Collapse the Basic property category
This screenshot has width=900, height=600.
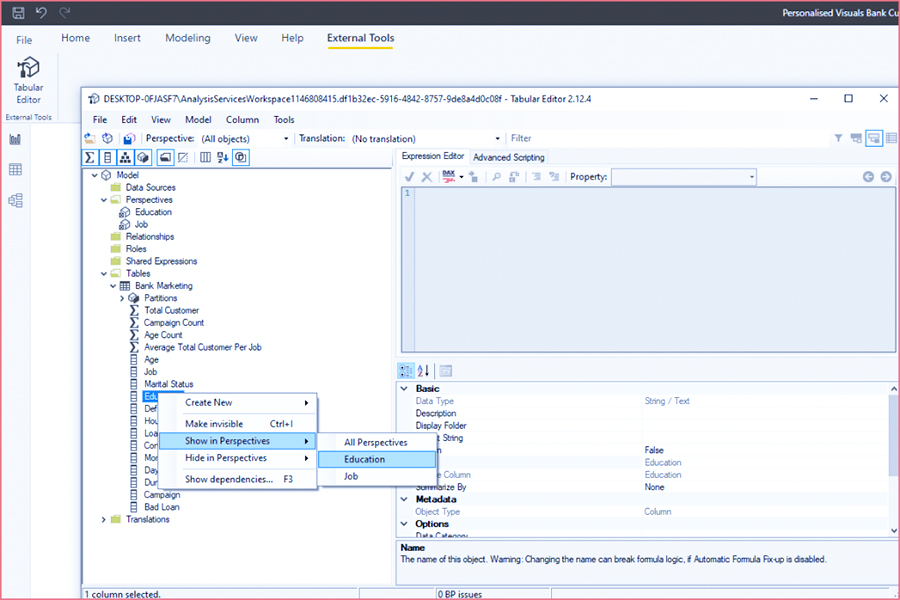point(404,389)
